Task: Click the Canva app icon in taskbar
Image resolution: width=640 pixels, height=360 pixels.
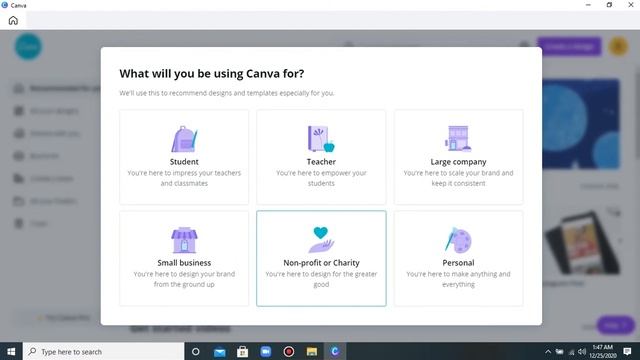Action: pos(335,351)
